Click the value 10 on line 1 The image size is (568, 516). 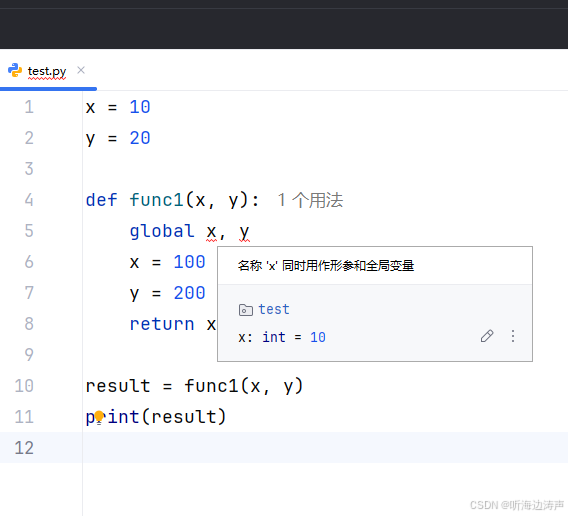point(140,107)
